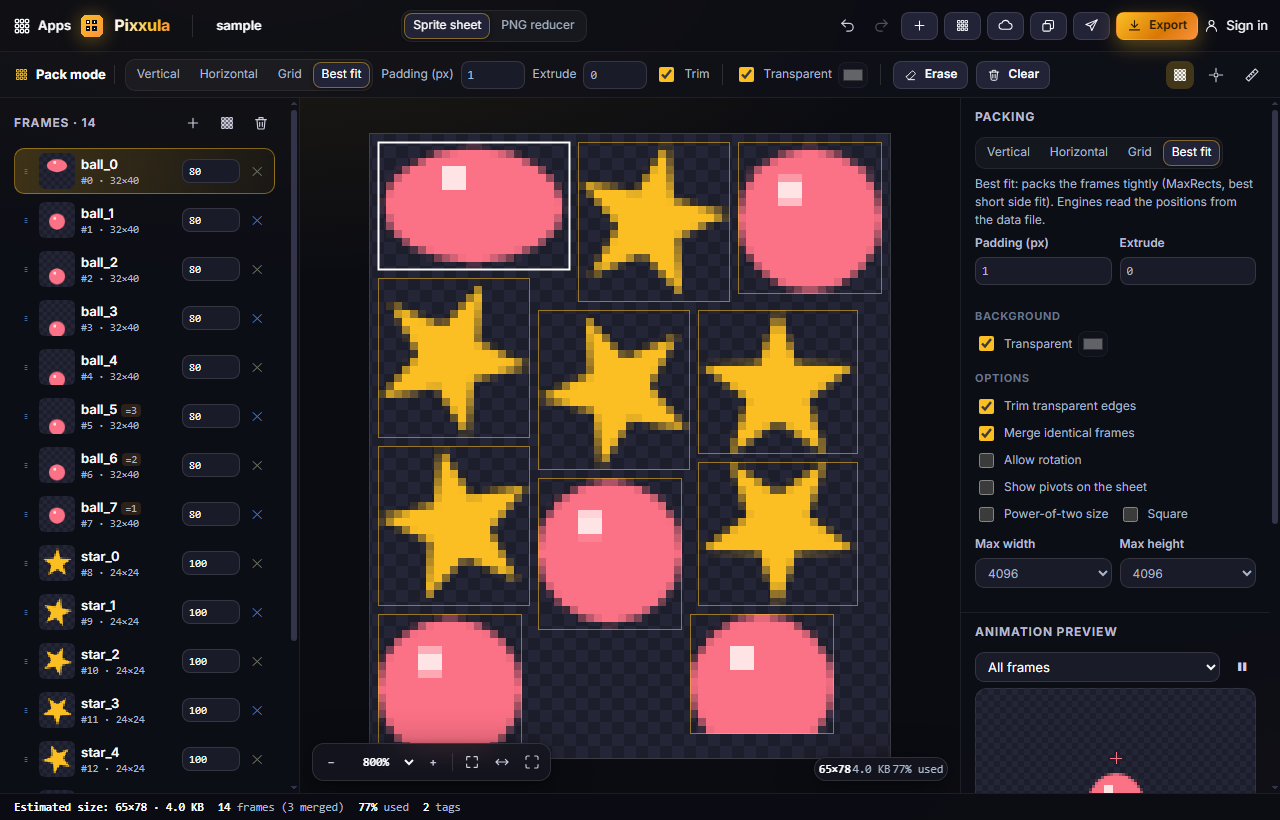Choose Grid in the Packing side panel
The image size is (1280, 820).
point(1140,152)
